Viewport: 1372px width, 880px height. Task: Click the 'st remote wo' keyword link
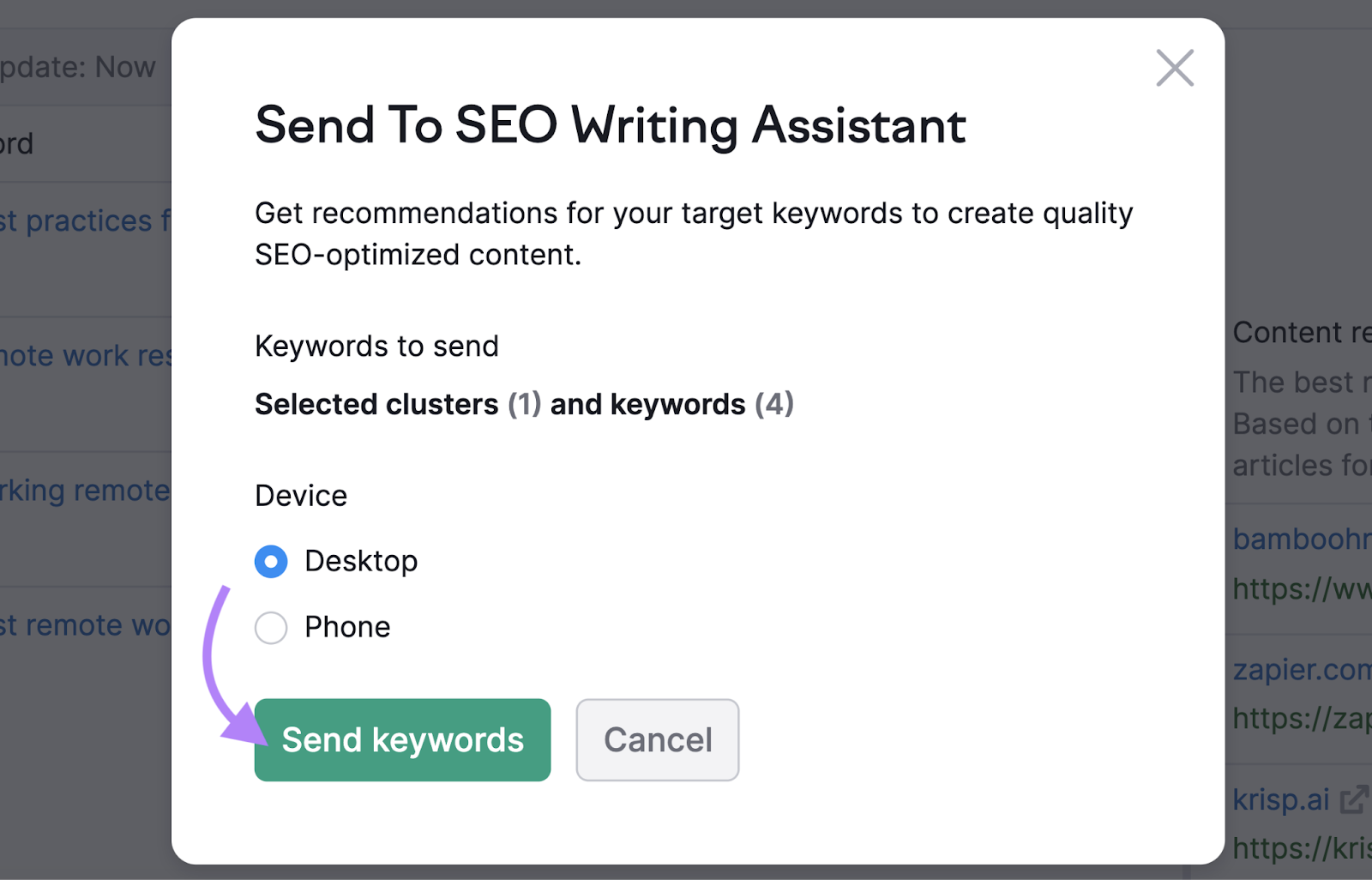click(86, 624)
